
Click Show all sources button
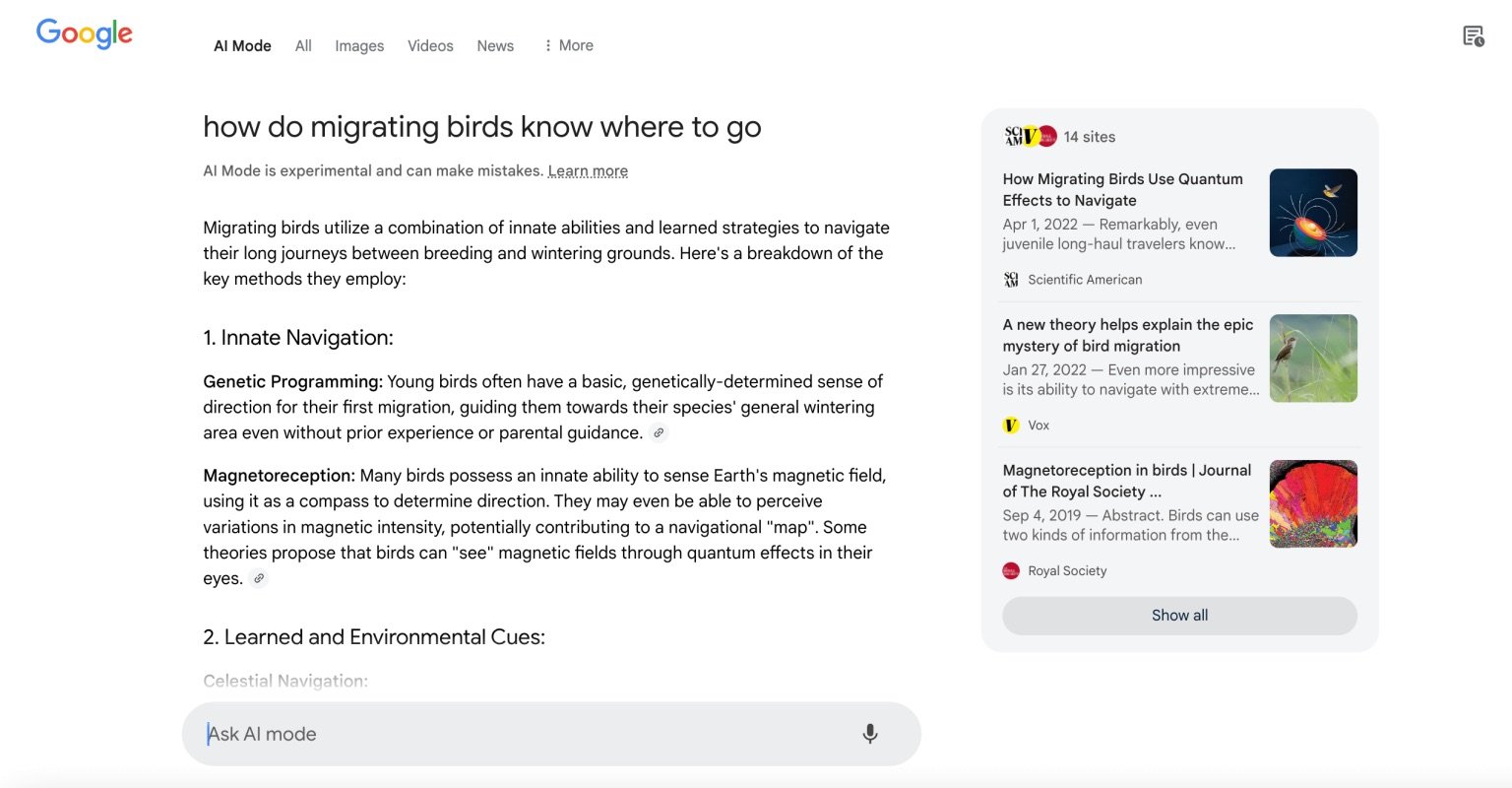1179,616
